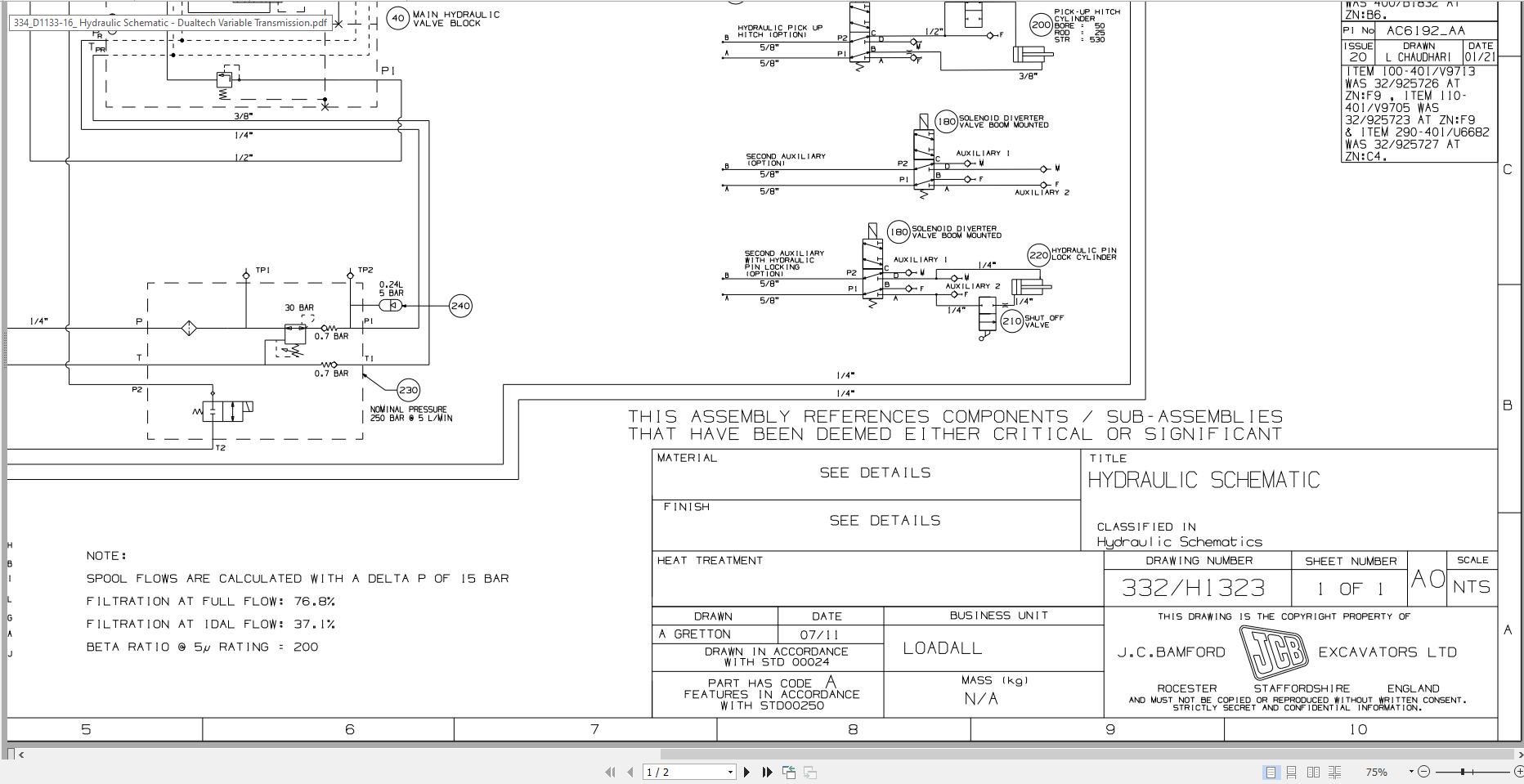This screenshot has width=1524, height=784.
Task: Click item balloon 200 pick-up hitch cylinder
Action: [1041, 25]
